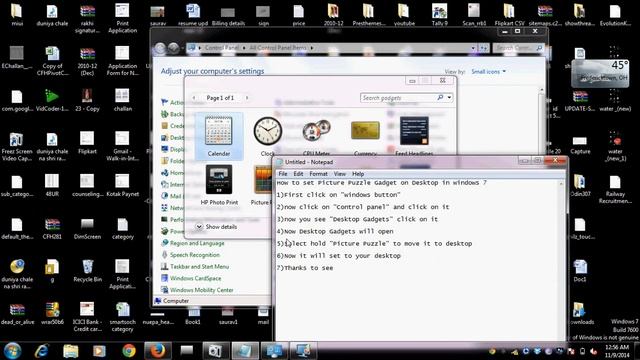Open Notepad View menu
This screenshot has height=360, width=640.
340,174
